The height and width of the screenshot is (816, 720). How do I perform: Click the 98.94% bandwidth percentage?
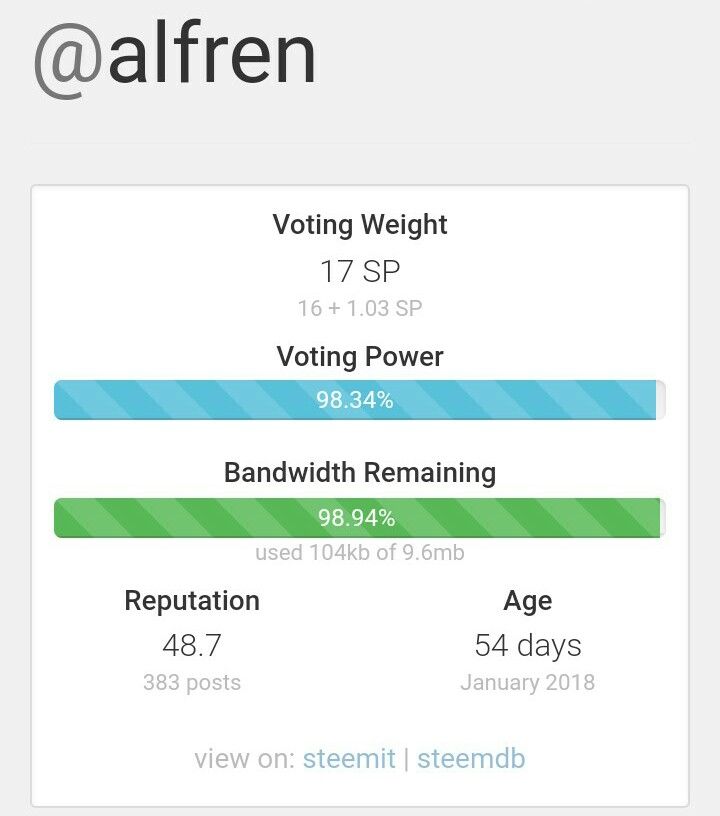357,518
